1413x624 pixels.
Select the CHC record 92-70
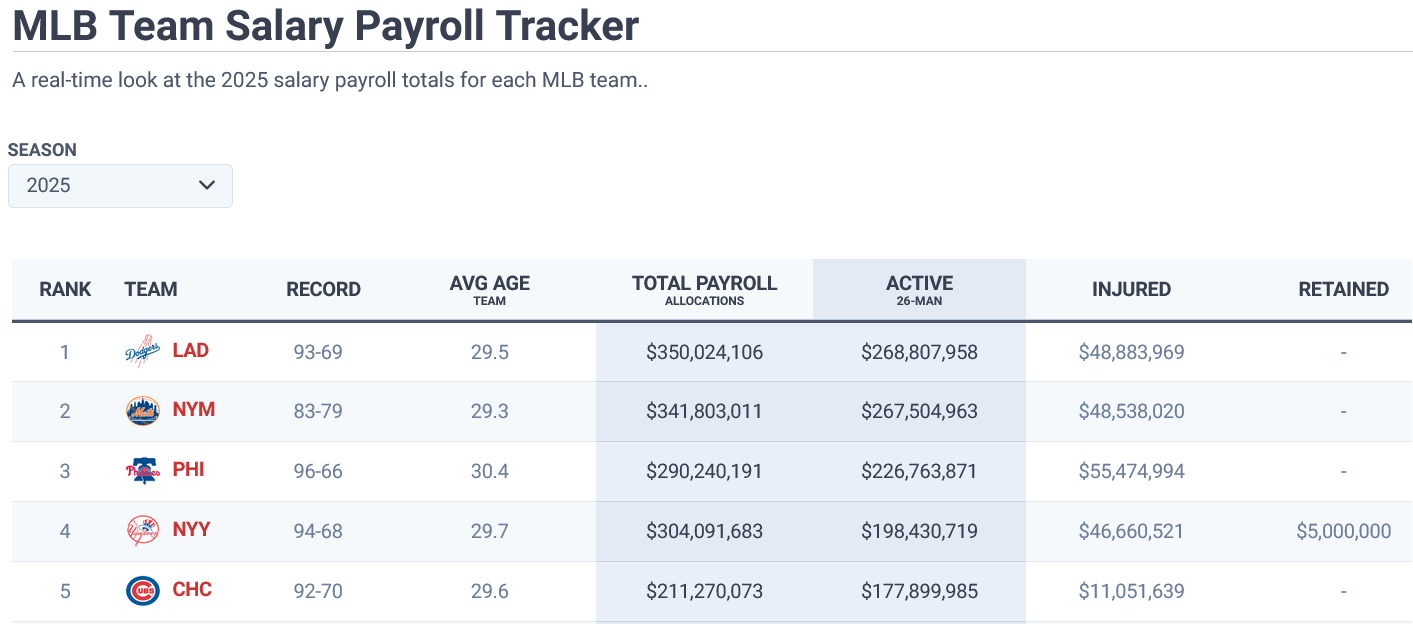point(318,591)
